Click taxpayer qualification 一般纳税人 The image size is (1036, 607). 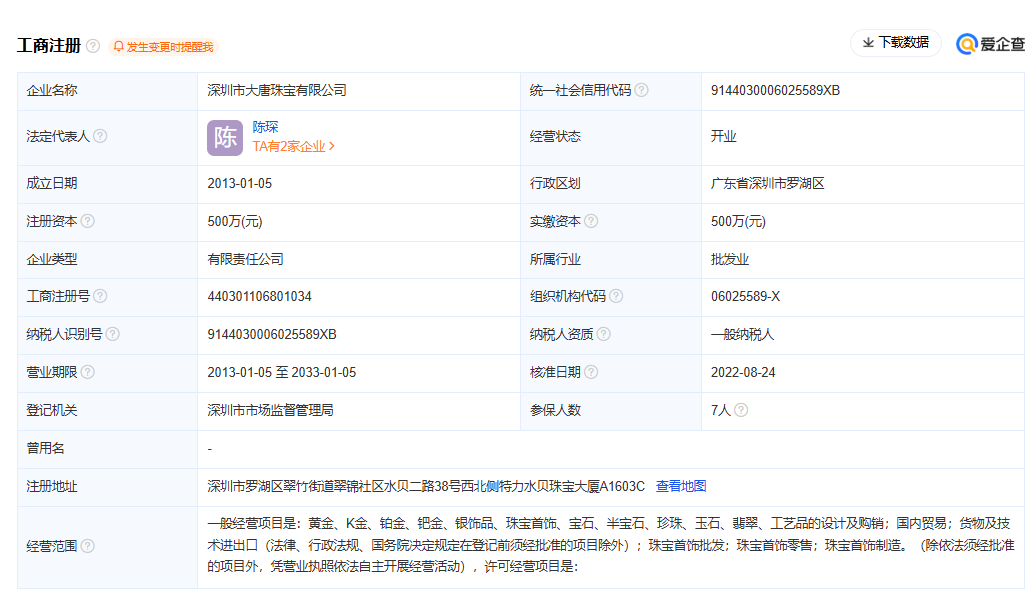743,335
